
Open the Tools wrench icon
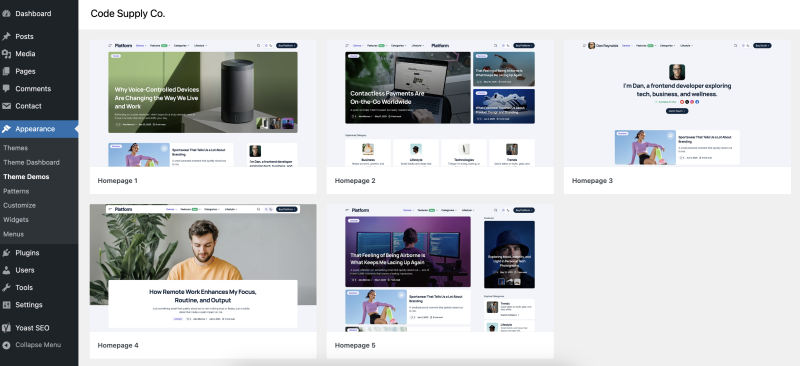coord(6,287)
